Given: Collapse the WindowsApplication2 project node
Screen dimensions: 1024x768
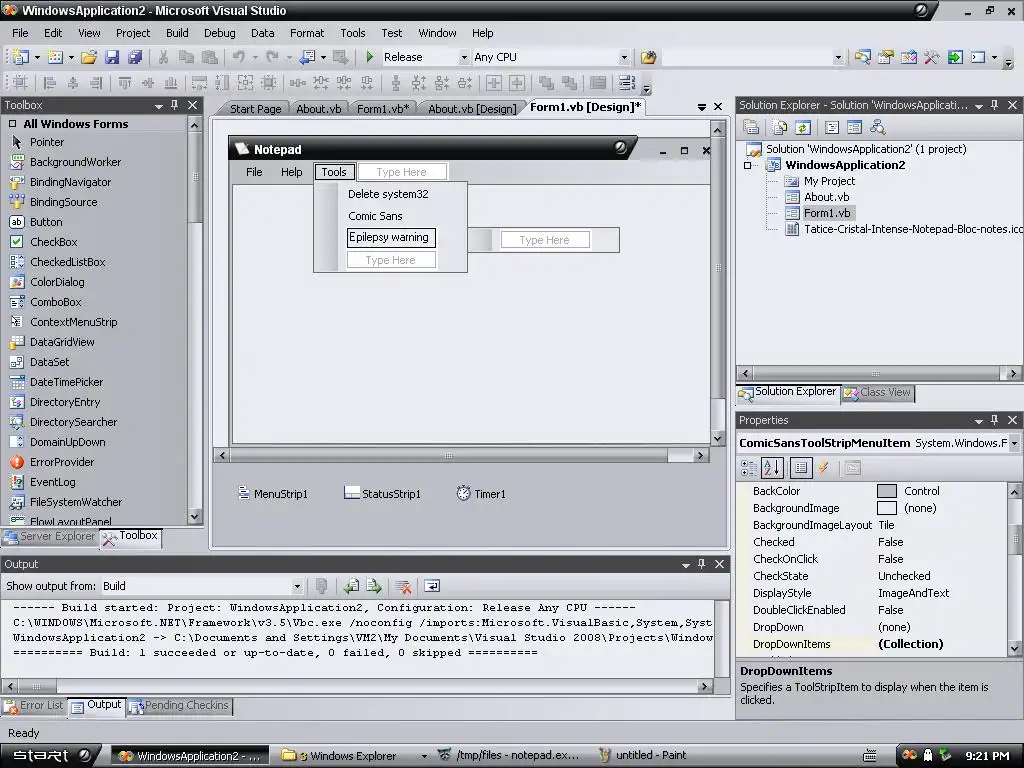Looking at the screenshot, I should click(748, 165).
